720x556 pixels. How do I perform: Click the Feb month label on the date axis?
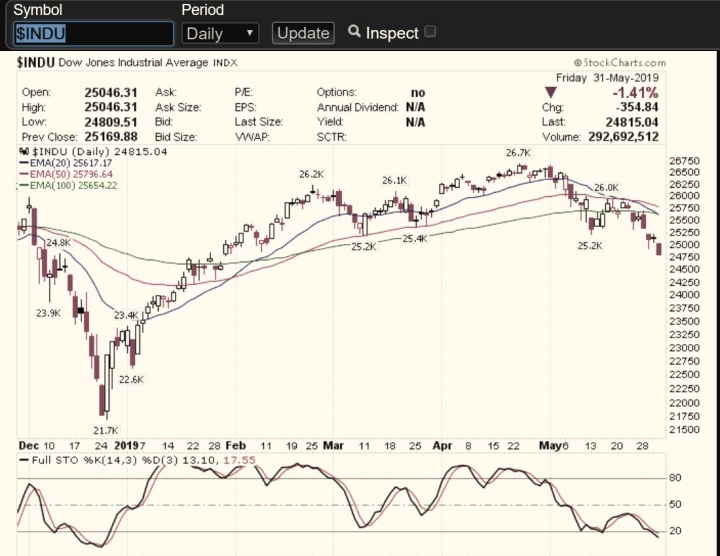236,445
